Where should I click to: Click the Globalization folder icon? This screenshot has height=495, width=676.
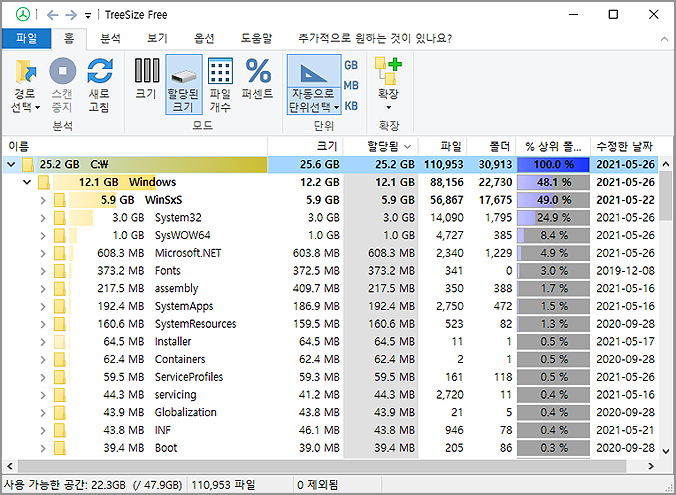59,412
